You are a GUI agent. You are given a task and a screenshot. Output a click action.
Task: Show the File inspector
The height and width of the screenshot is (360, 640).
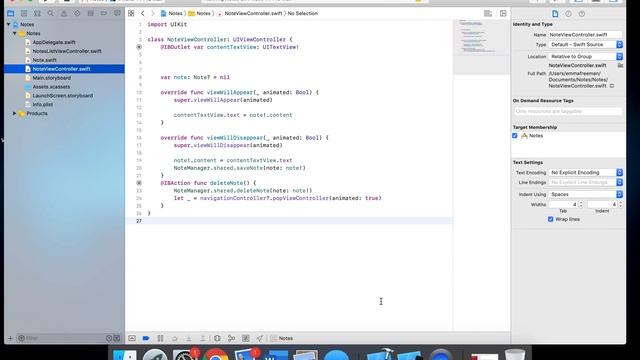[555, 14]
